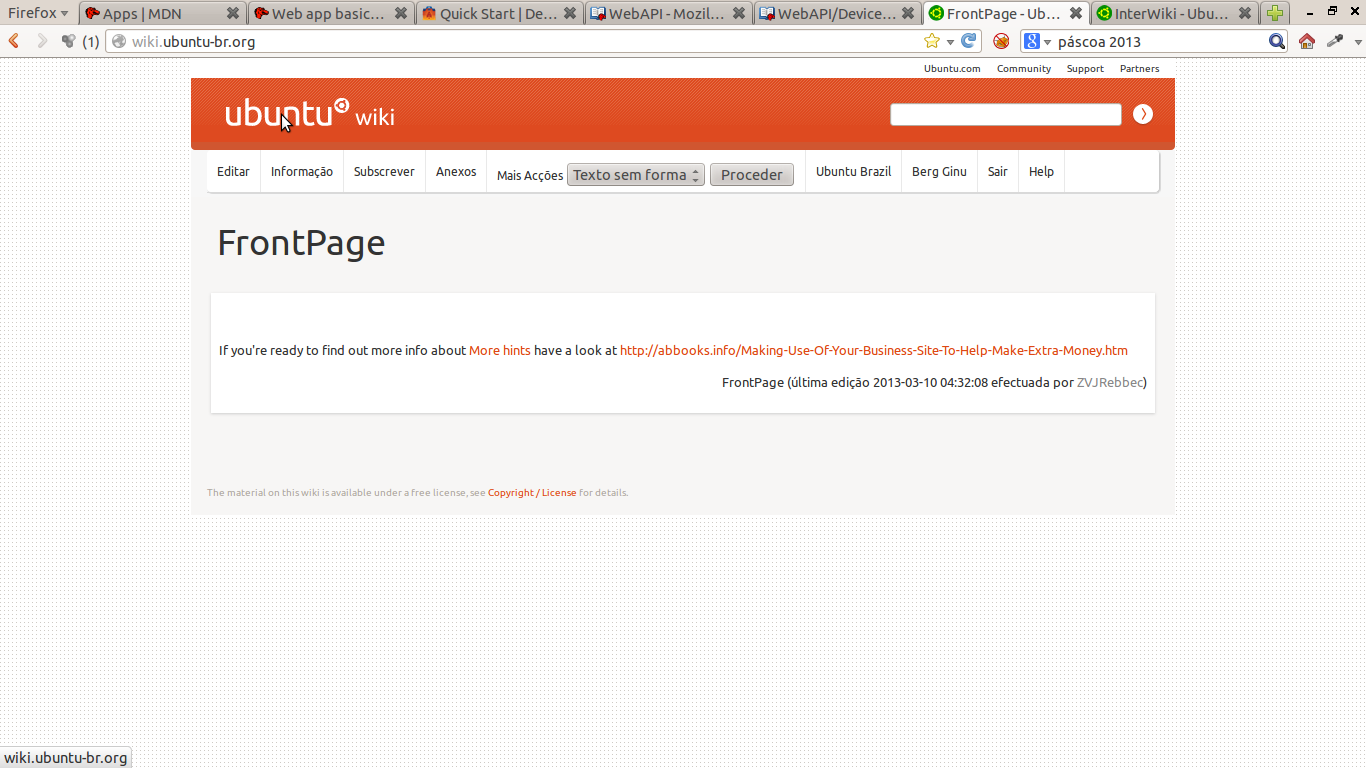1366x768 pixels.
Task: Expand the bookmark history dropdown arrow
Action: [x=950, y=42]
